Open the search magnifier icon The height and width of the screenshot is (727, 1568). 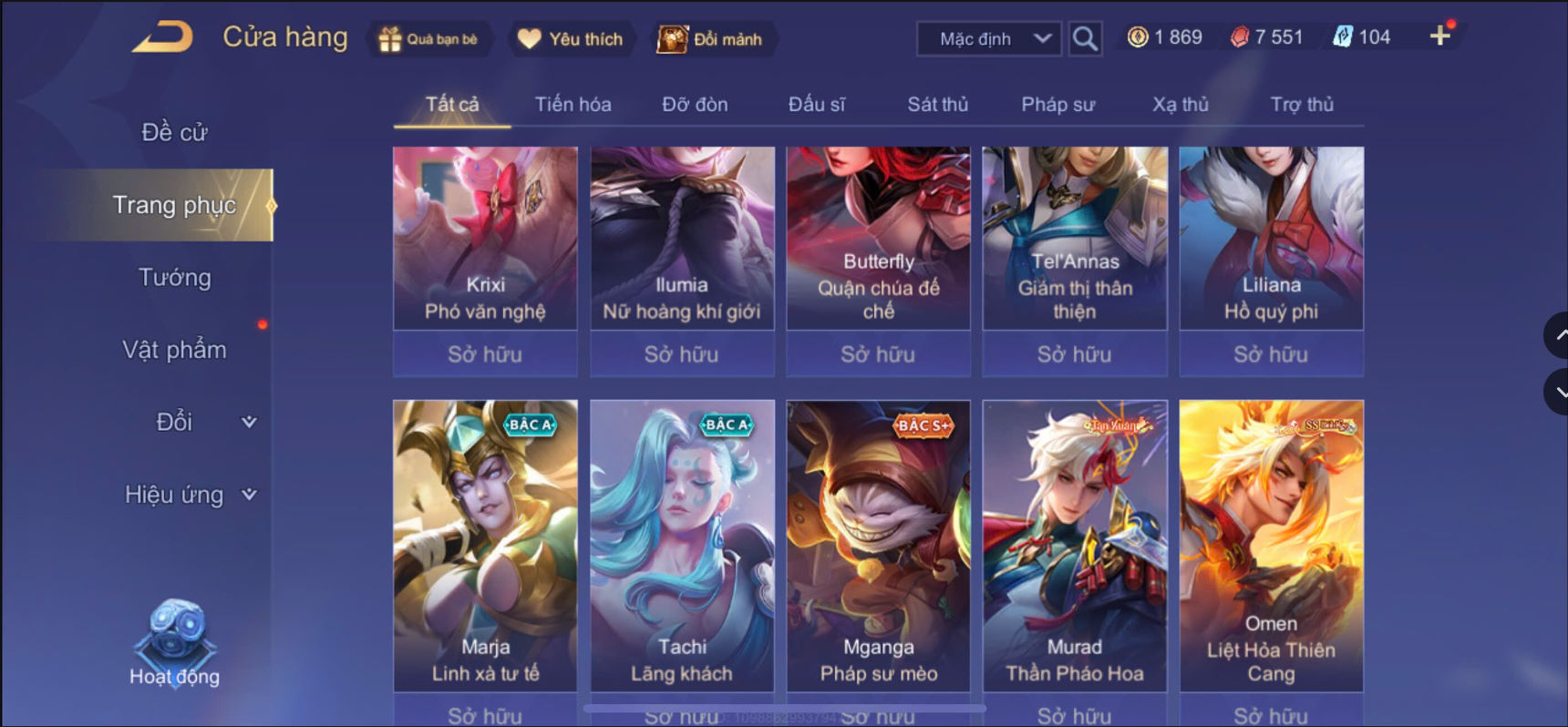pyautogui.click(x=1084, y=38)
